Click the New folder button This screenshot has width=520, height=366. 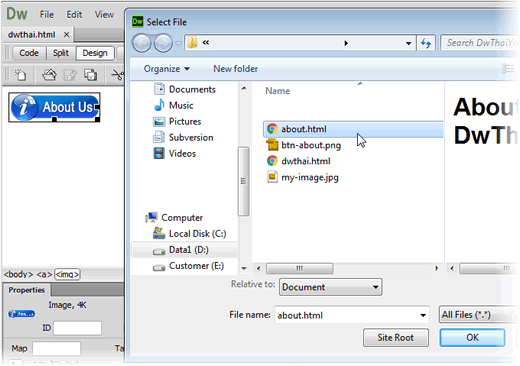235,69
